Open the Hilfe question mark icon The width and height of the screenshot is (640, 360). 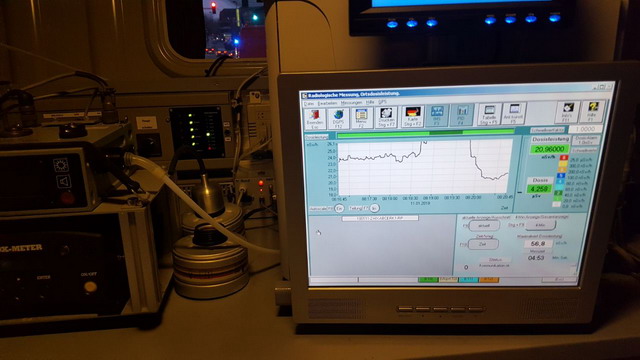[592, 111]
